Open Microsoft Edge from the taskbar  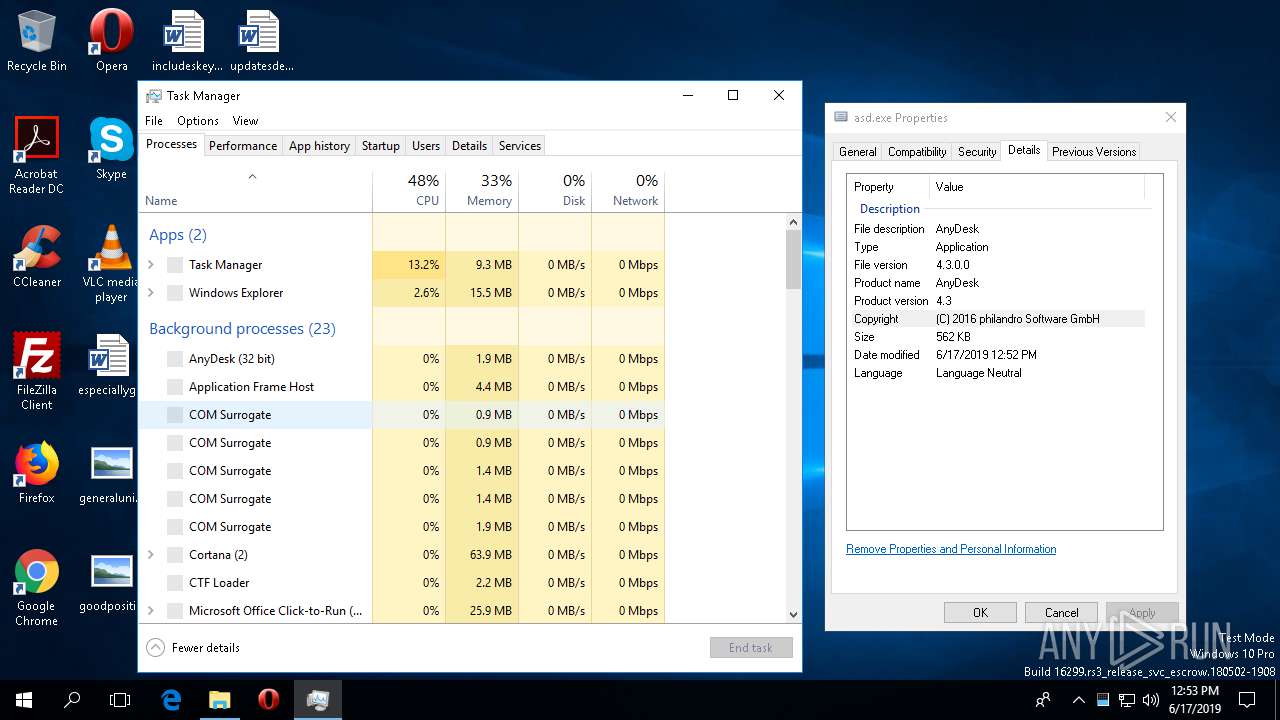(x=171, y=700)
